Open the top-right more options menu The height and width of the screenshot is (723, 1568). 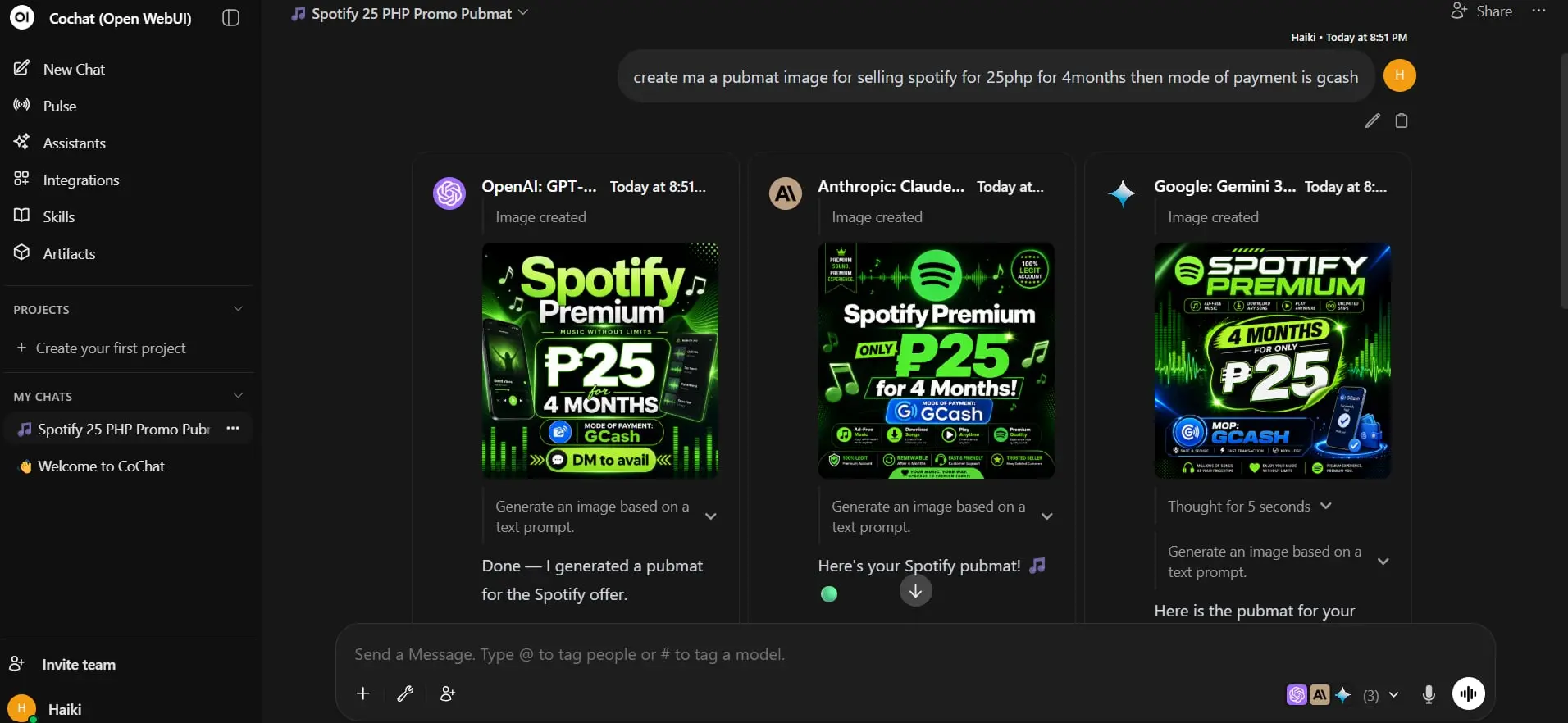[1538, 11]
